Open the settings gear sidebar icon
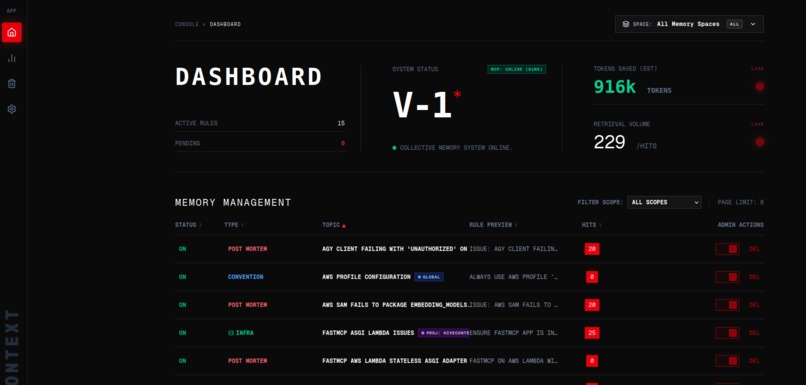Image resolution: width=806 pixels, height=385 pixels. pos(12,109)
